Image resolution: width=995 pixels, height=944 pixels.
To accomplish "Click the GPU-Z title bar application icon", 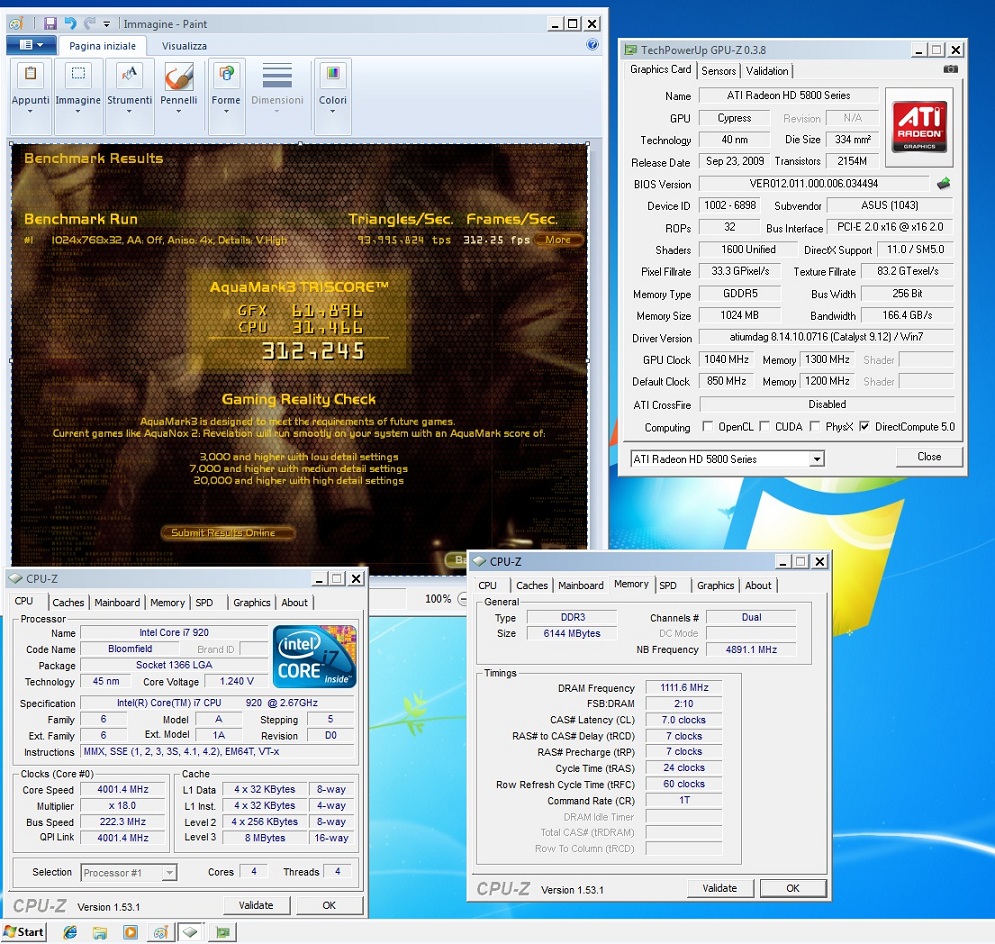I will (630, 49).
